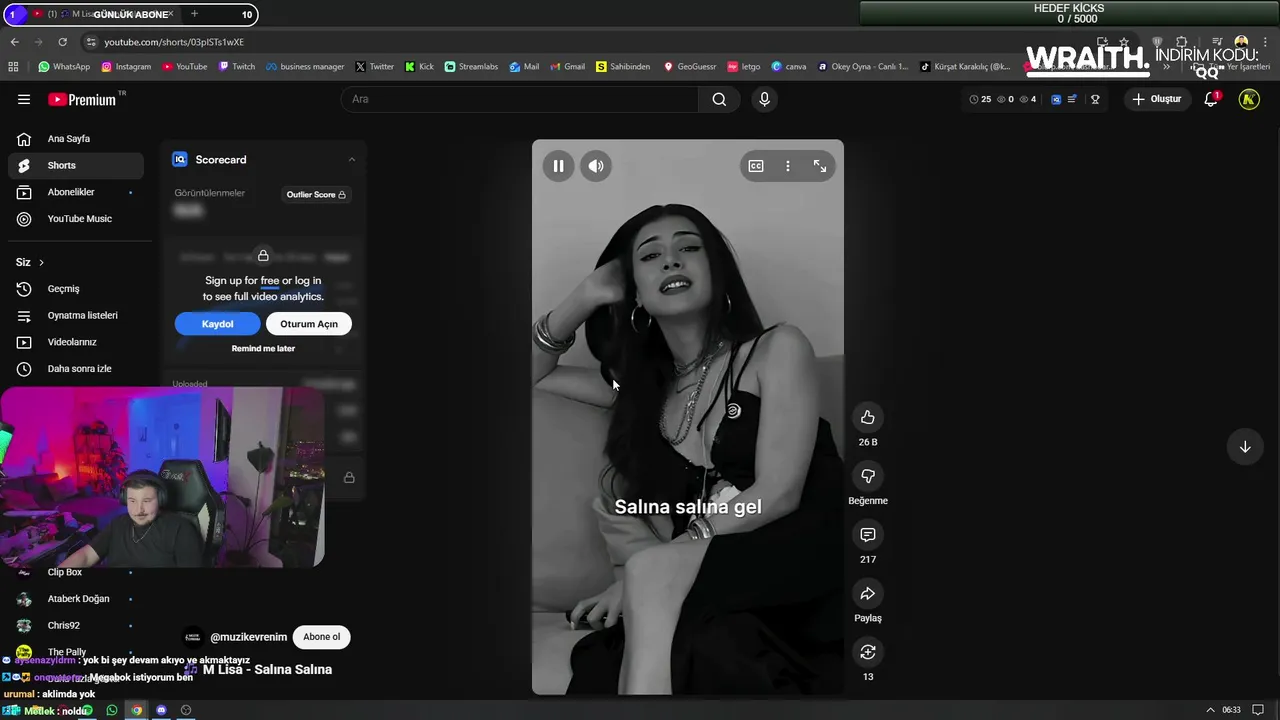Open the Twitch bookmark

237,67
